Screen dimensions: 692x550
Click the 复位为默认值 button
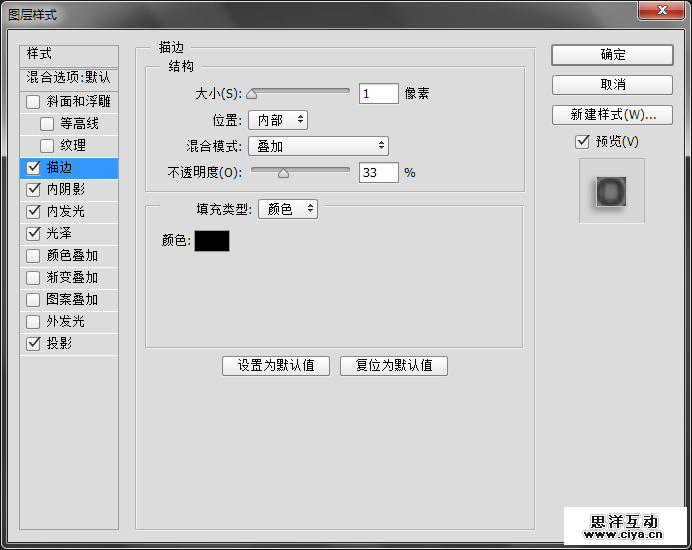(x=394, y=366)
